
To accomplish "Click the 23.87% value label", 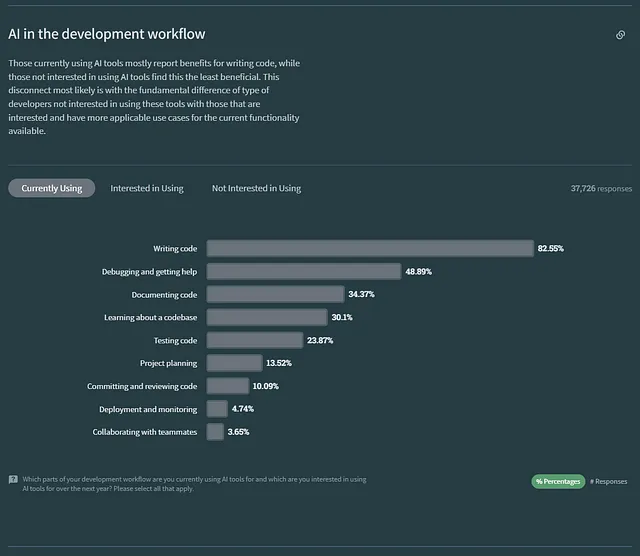I will pos(320,340).
